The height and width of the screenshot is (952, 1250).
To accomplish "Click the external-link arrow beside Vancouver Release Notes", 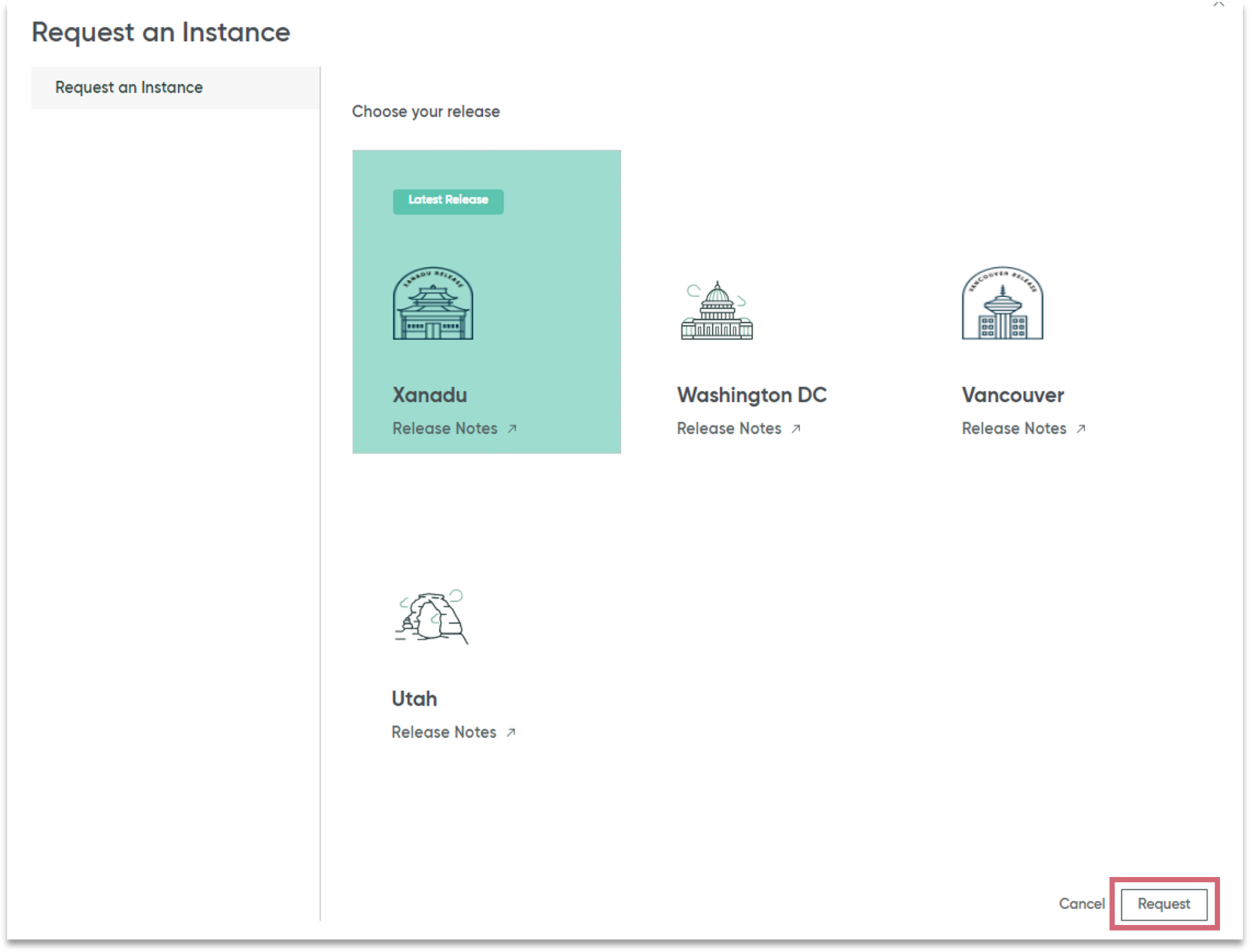I will click(1082, 429).
